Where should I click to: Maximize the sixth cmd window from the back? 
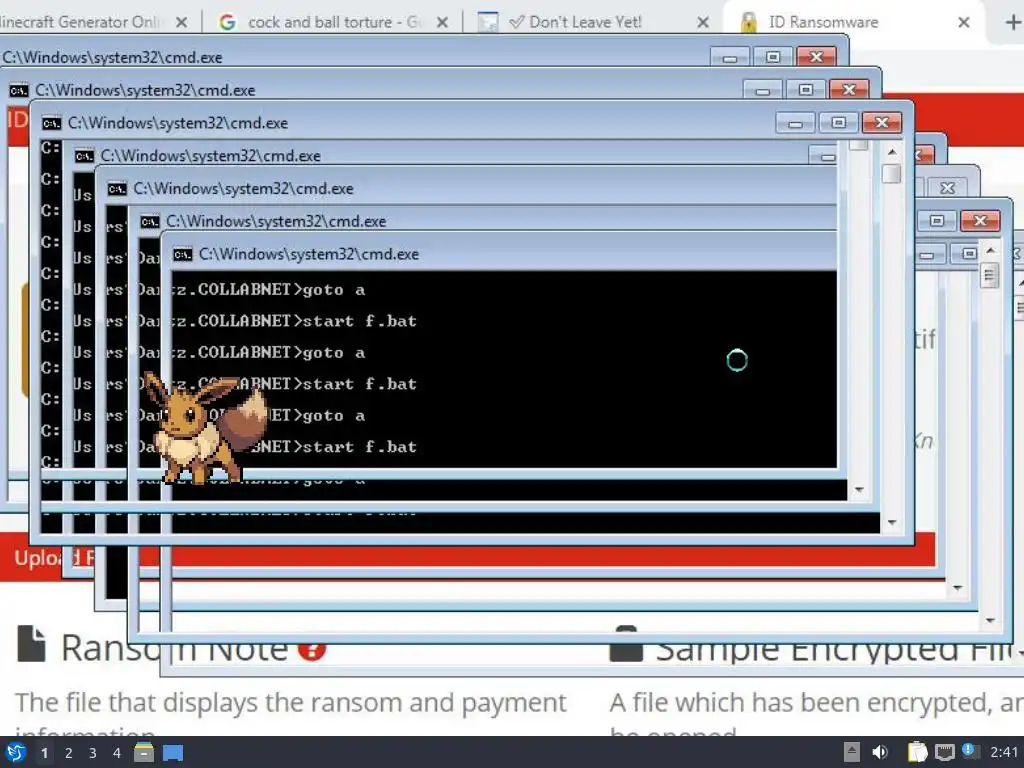point(936,221)
